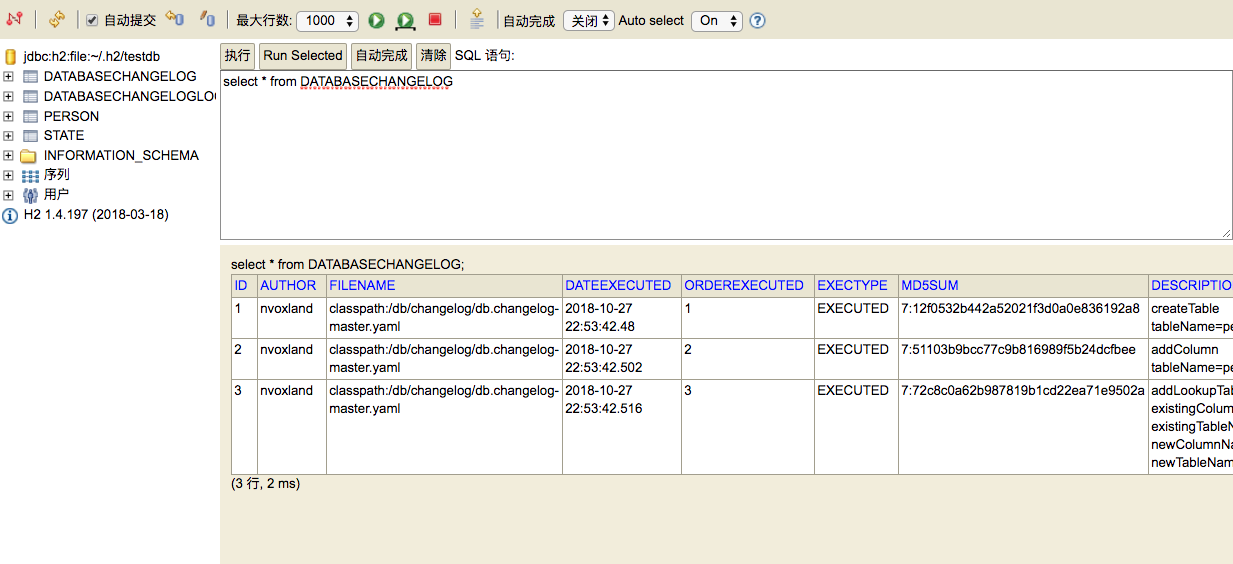
Task: Click the 执行 execute button
Action: 238,56
